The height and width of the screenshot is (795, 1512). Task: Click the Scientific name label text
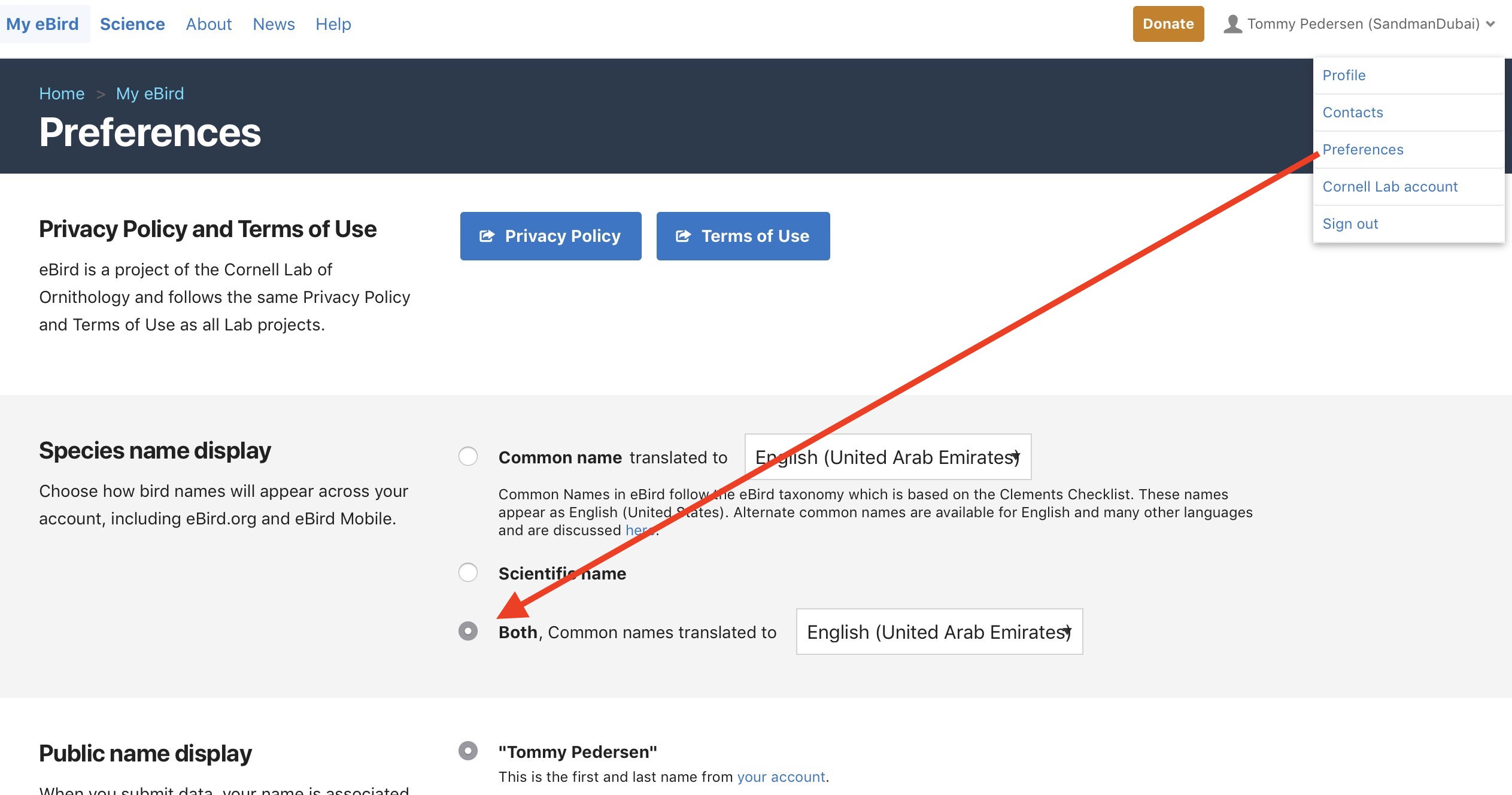562,574
